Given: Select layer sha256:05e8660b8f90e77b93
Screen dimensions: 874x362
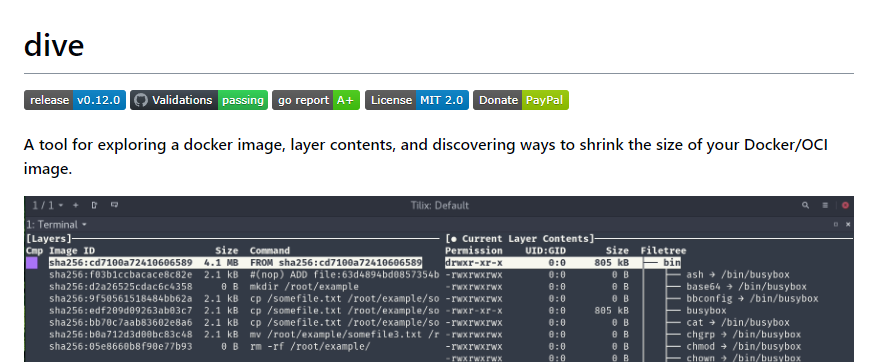Looking at the screenshot, I should 121,346.
